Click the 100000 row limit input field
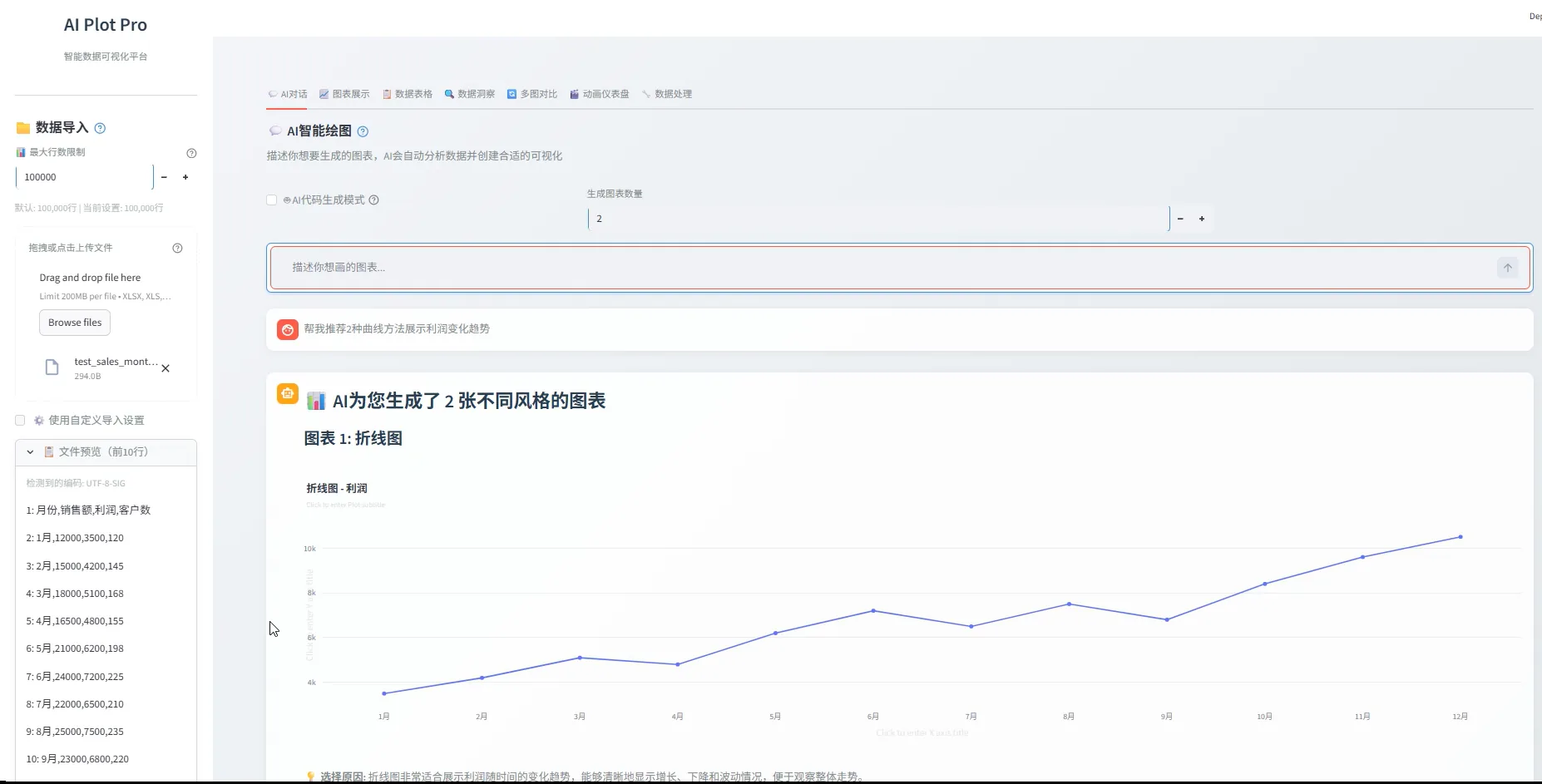 coord(84,177)
